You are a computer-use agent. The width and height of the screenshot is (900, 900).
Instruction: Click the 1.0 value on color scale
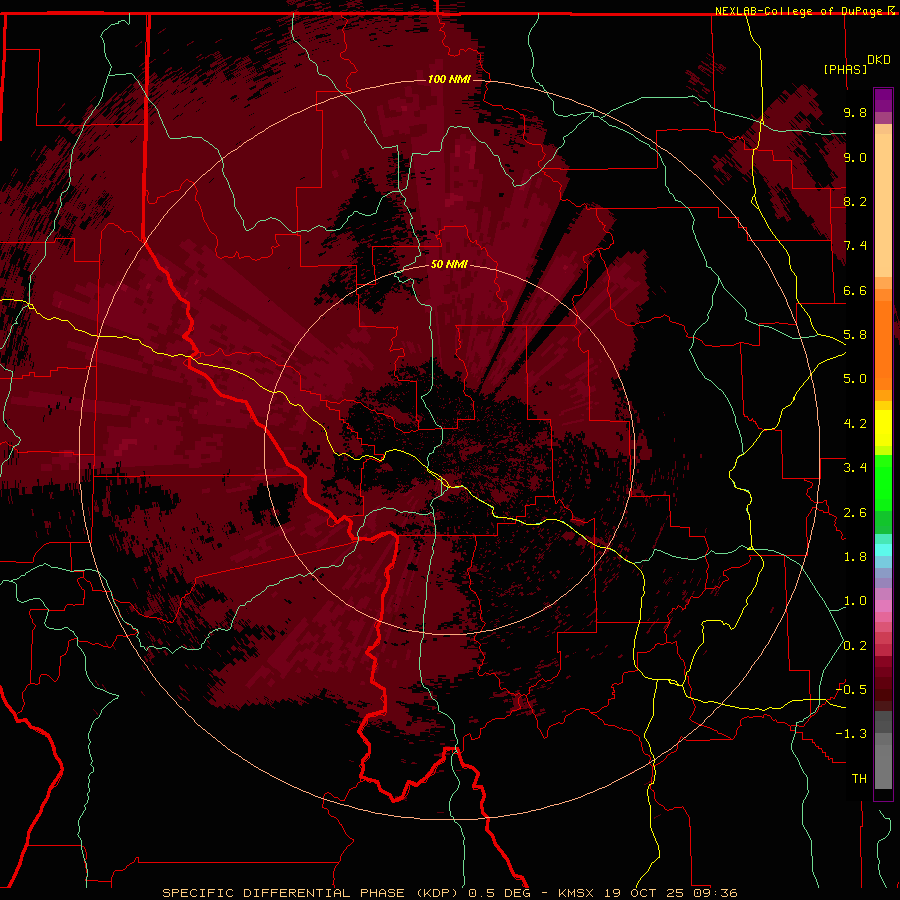[x=855, y=601]
